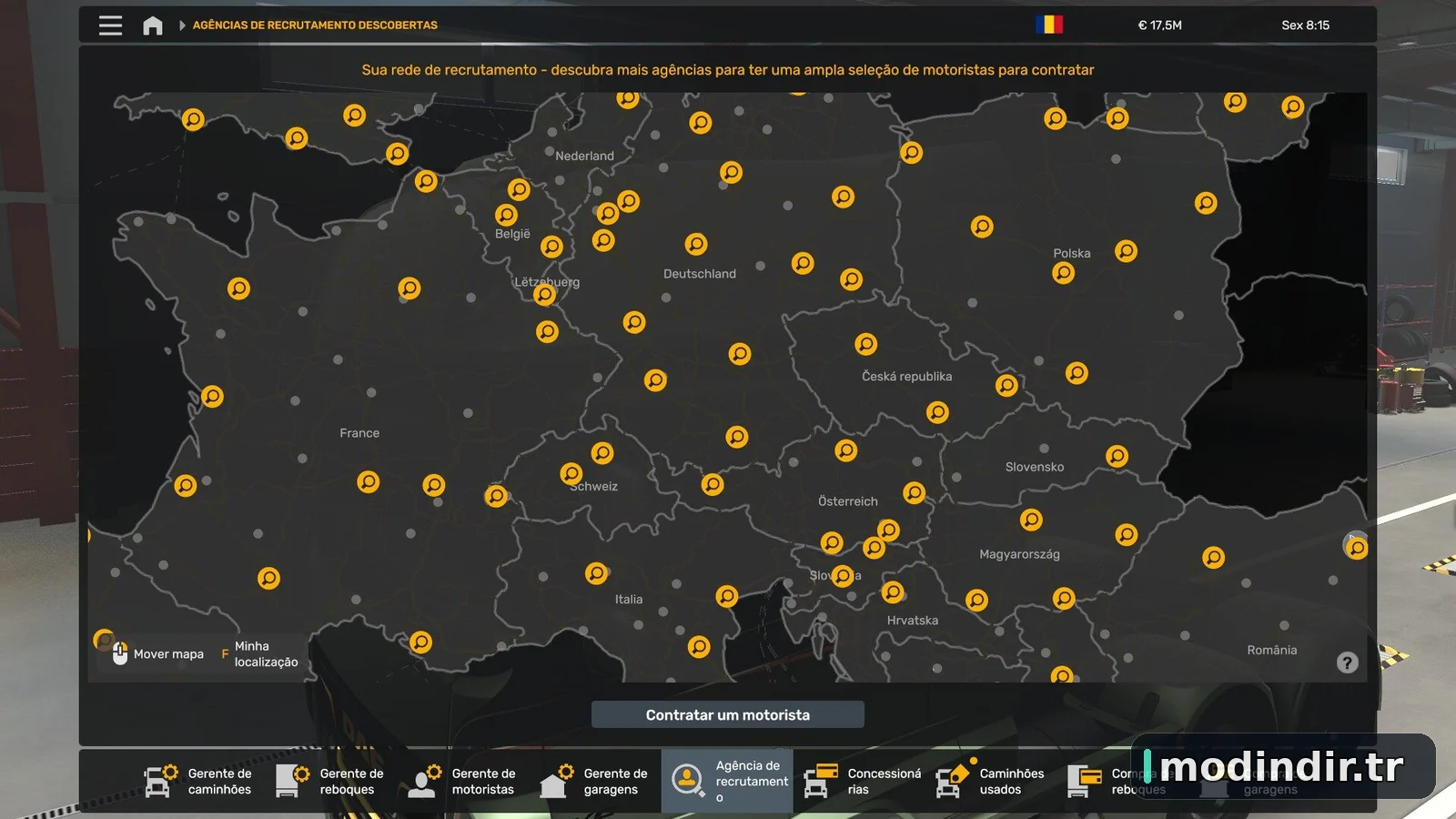Image resolution: width=1456 pixels, height=819 pixels.
Task: Click the Polska country label
Action: click(1072, 253)
